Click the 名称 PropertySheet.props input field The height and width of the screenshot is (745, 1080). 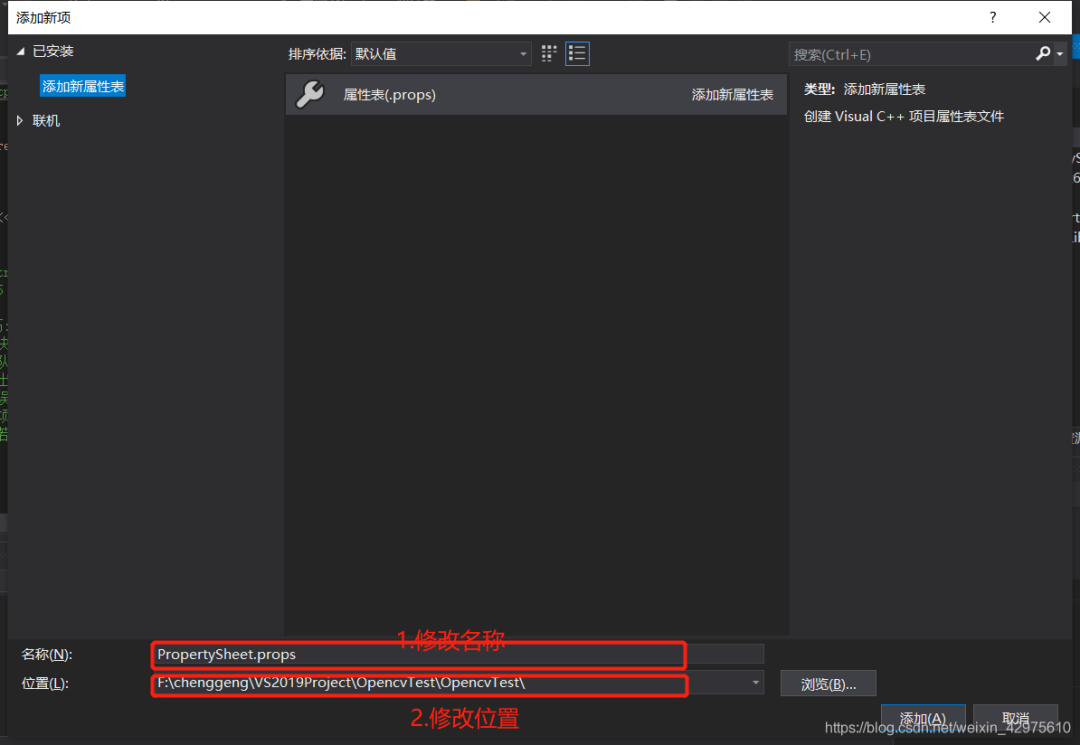click(457, 654)
